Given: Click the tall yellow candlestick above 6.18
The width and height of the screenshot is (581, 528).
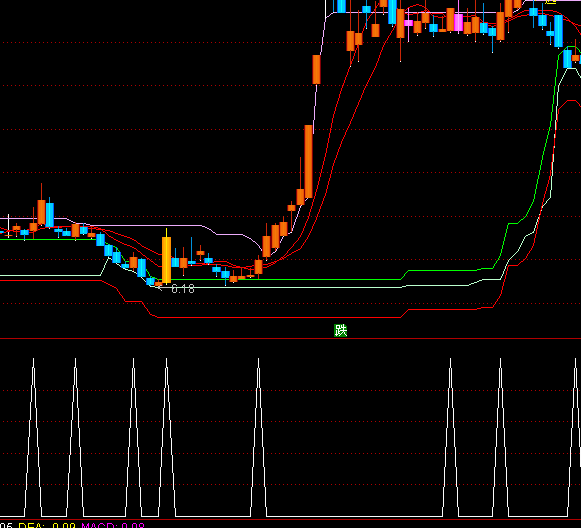Looking at the screenshot, I should [166, 259].
